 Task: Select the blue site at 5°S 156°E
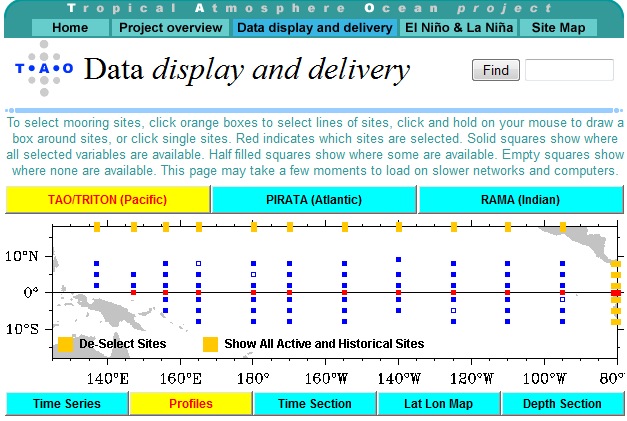tap(166, 311)
